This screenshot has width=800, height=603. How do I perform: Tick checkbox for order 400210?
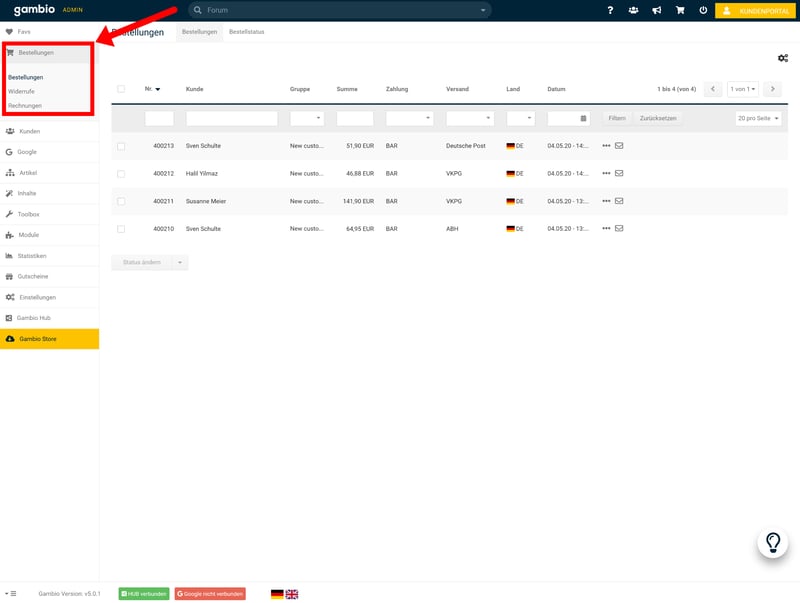(121, 229)
